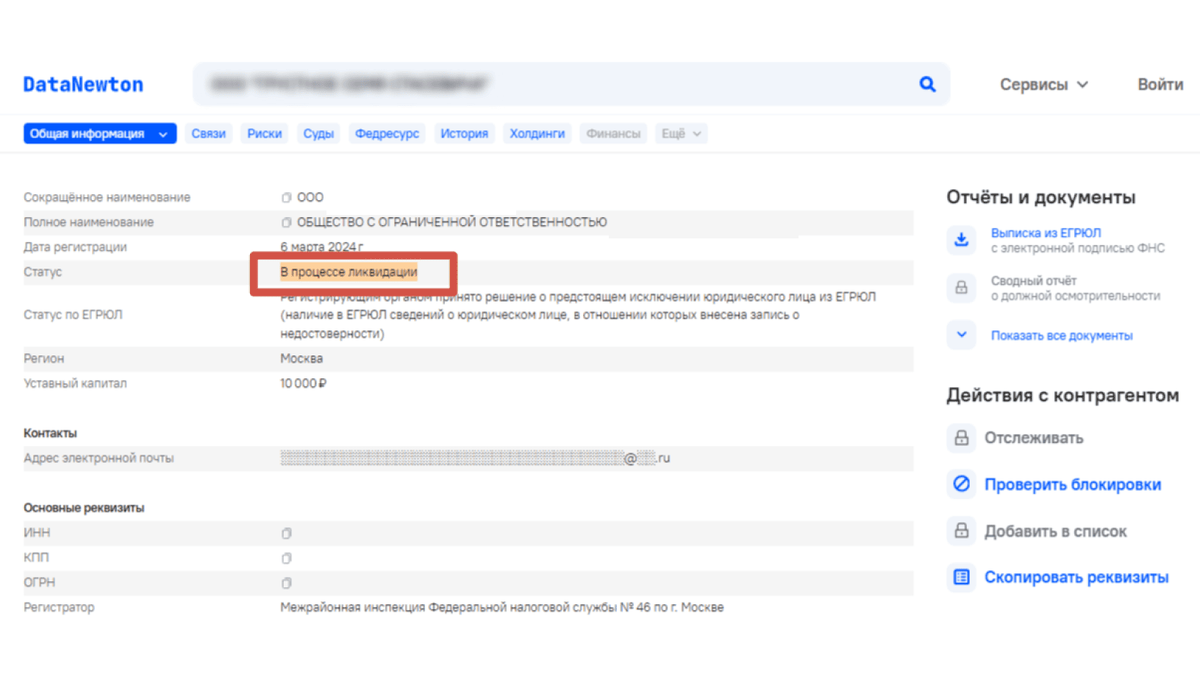Screen dimensions: 1200x677
Task: Click the lock icon beside Сводный отчёт
Action: click(x=961, y=288)
